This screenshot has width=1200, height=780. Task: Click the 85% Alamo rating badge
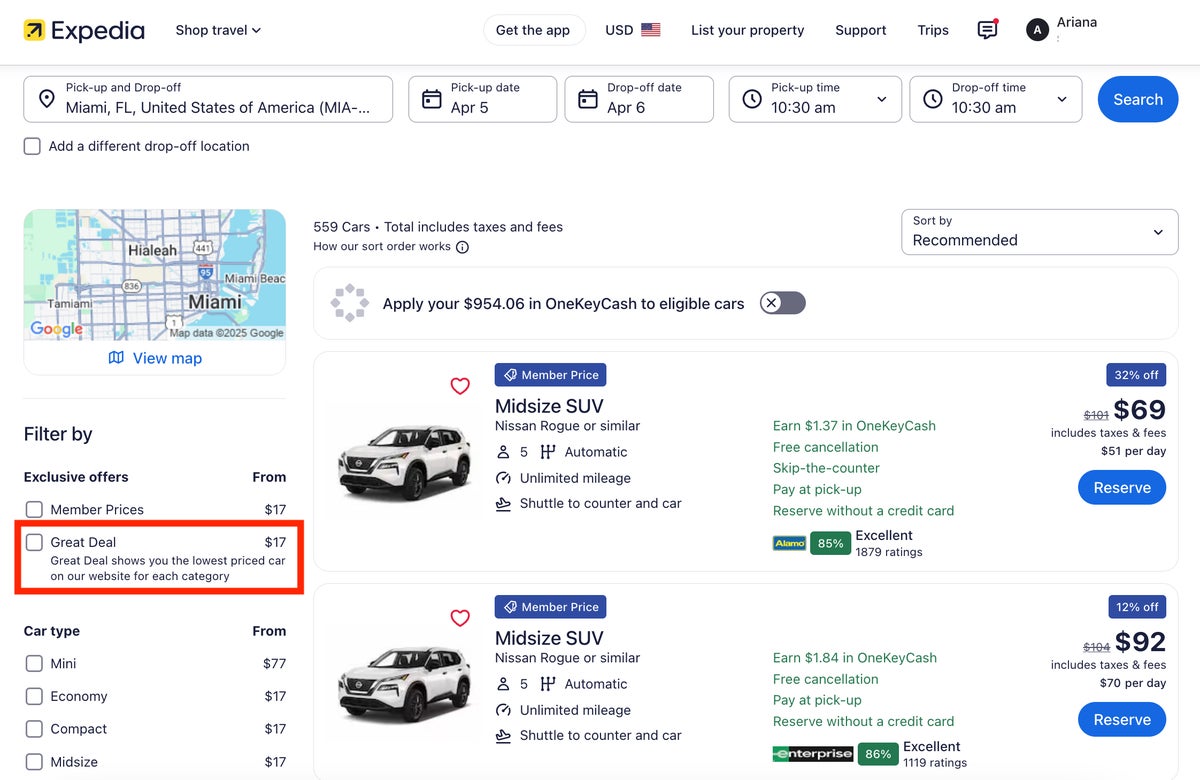830,543
